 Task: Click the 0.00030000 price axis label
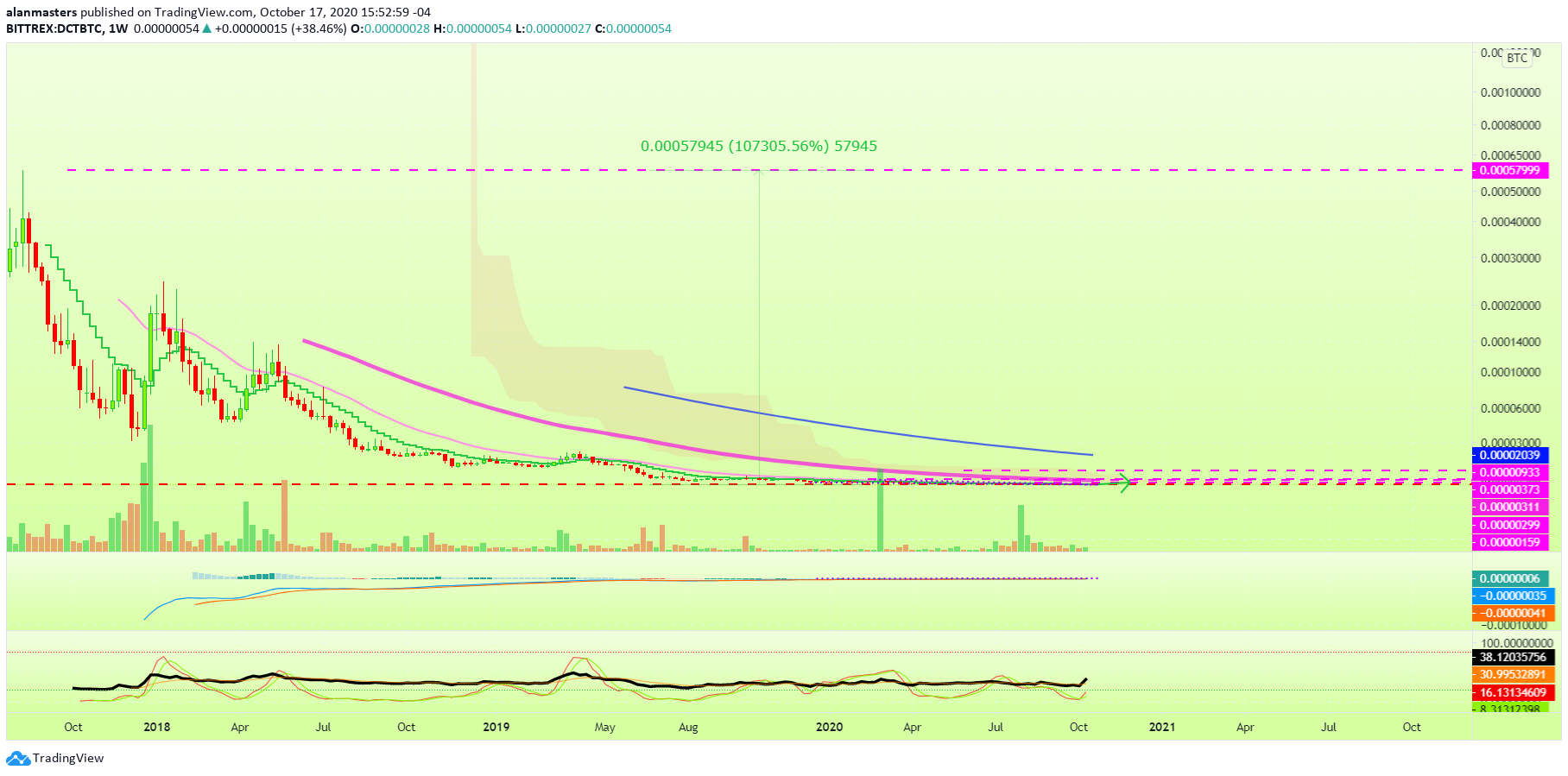coord(1510,258)
